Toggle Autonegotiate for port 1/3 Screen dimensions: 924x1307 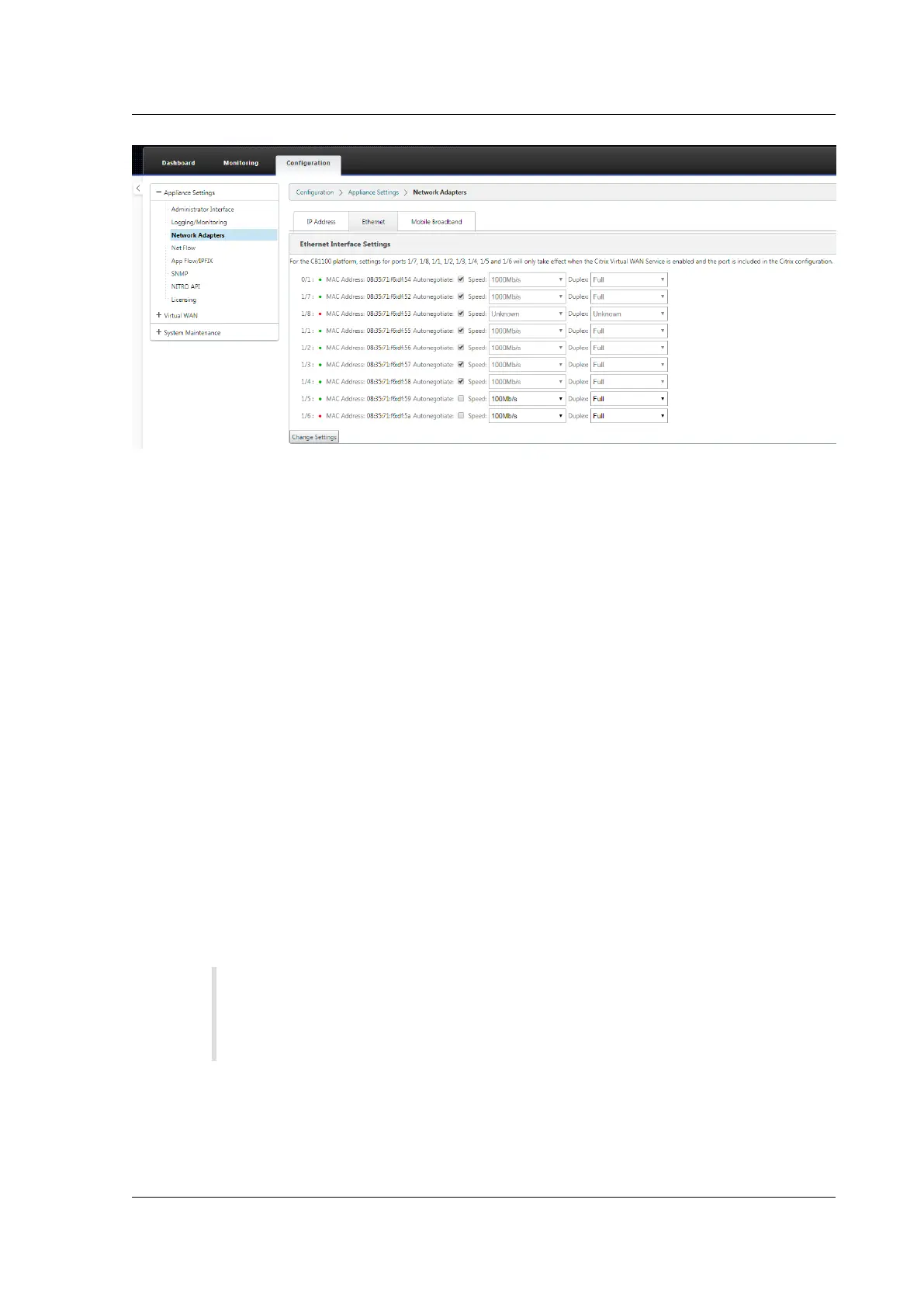(x=461, y=365)
